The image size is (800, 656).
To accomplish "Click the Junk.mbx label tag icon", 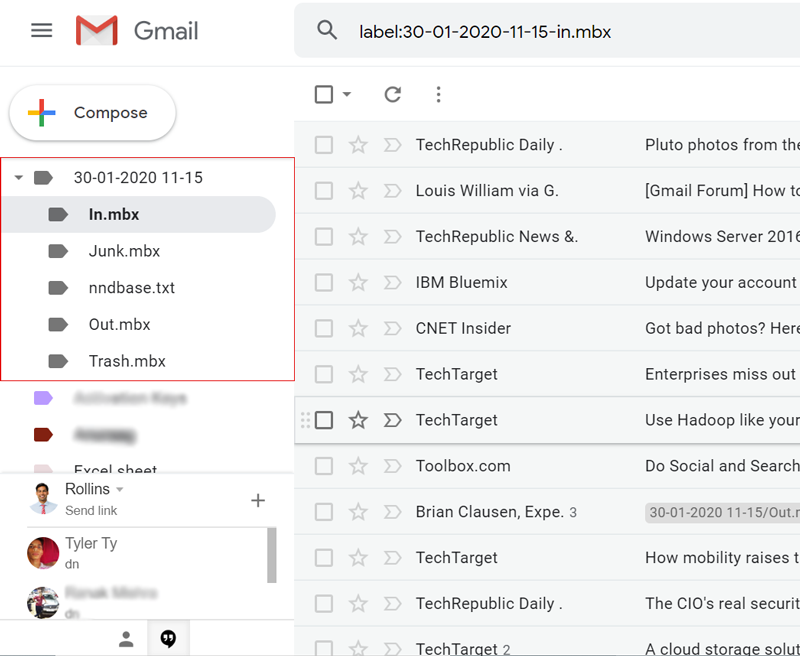I will pos(58,251).
